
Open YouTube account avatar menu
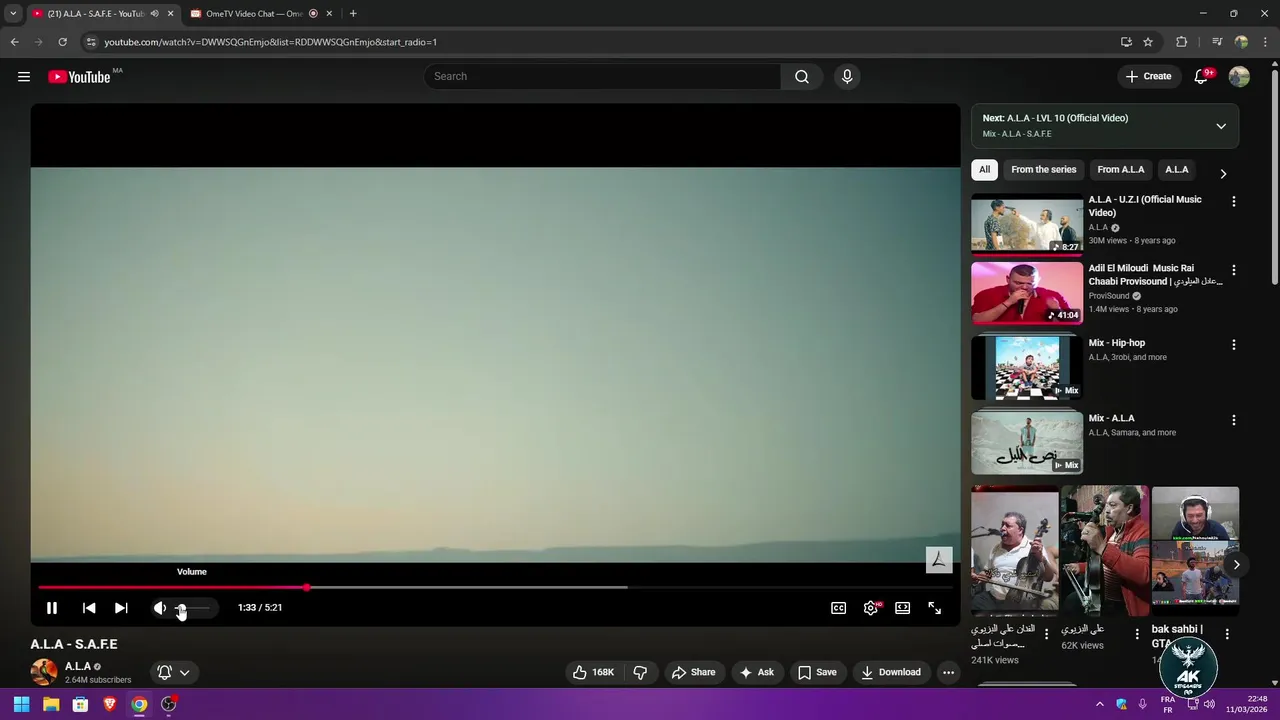[x=1239, y=76]
